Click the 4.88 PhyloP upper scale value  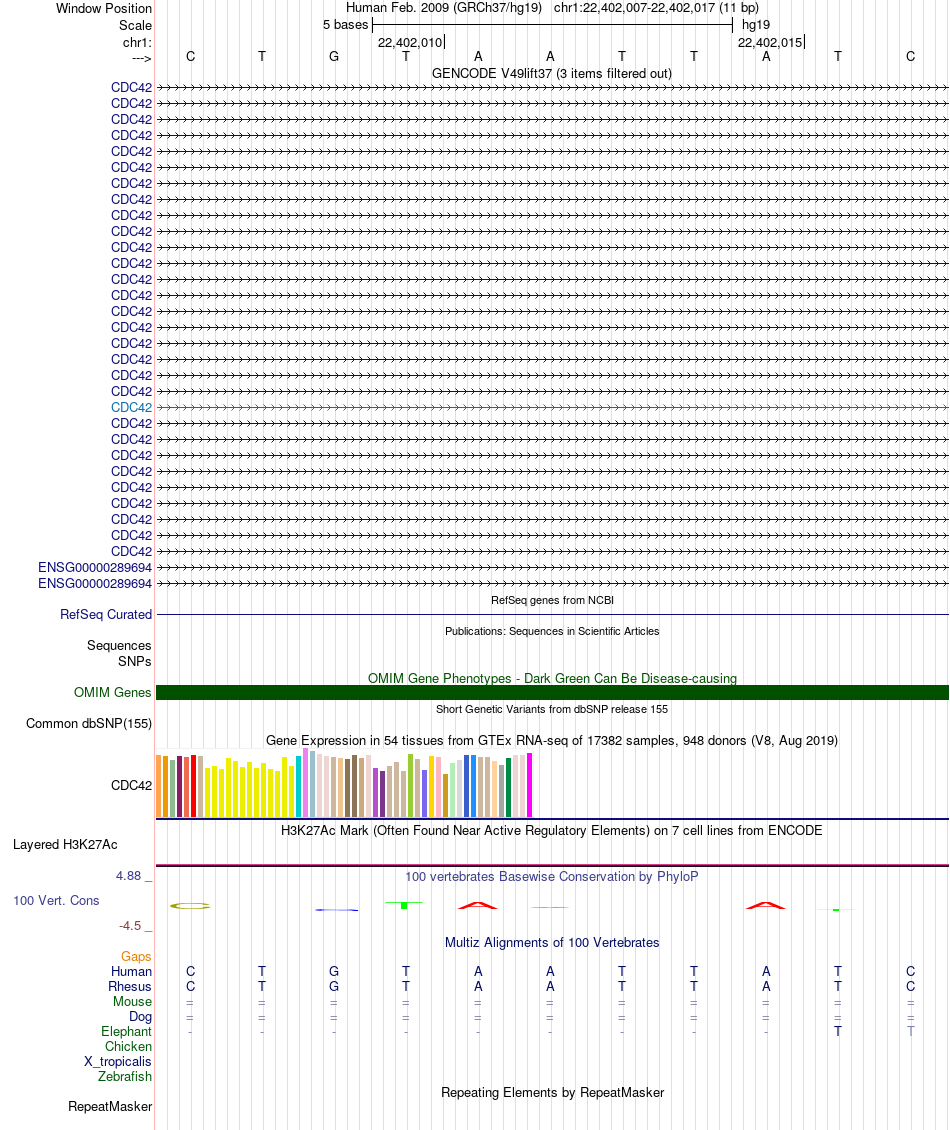[x=128, y=876]
